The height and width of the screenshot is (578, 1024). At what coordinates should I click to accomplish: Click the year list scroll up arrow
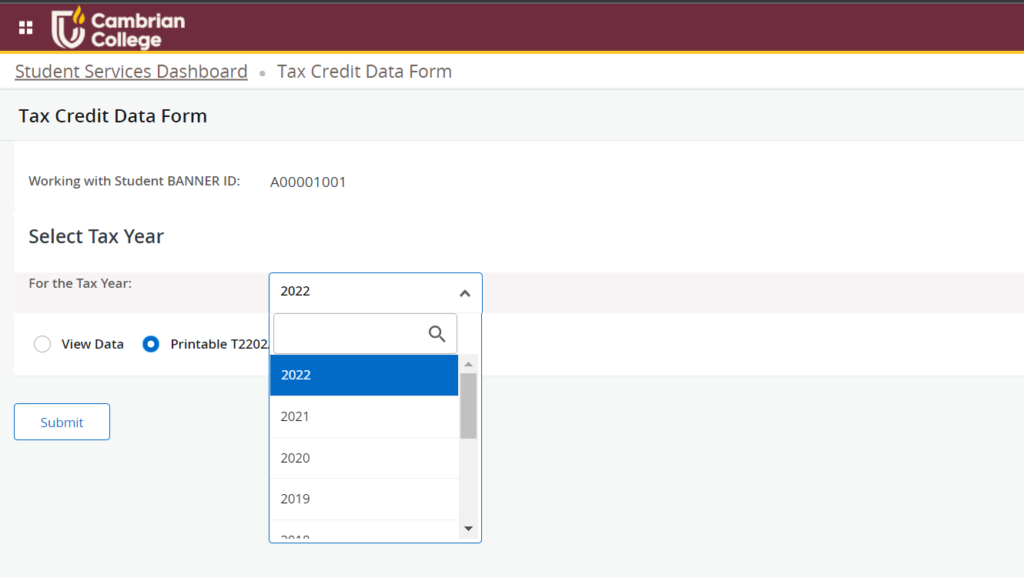pos(468,364)
